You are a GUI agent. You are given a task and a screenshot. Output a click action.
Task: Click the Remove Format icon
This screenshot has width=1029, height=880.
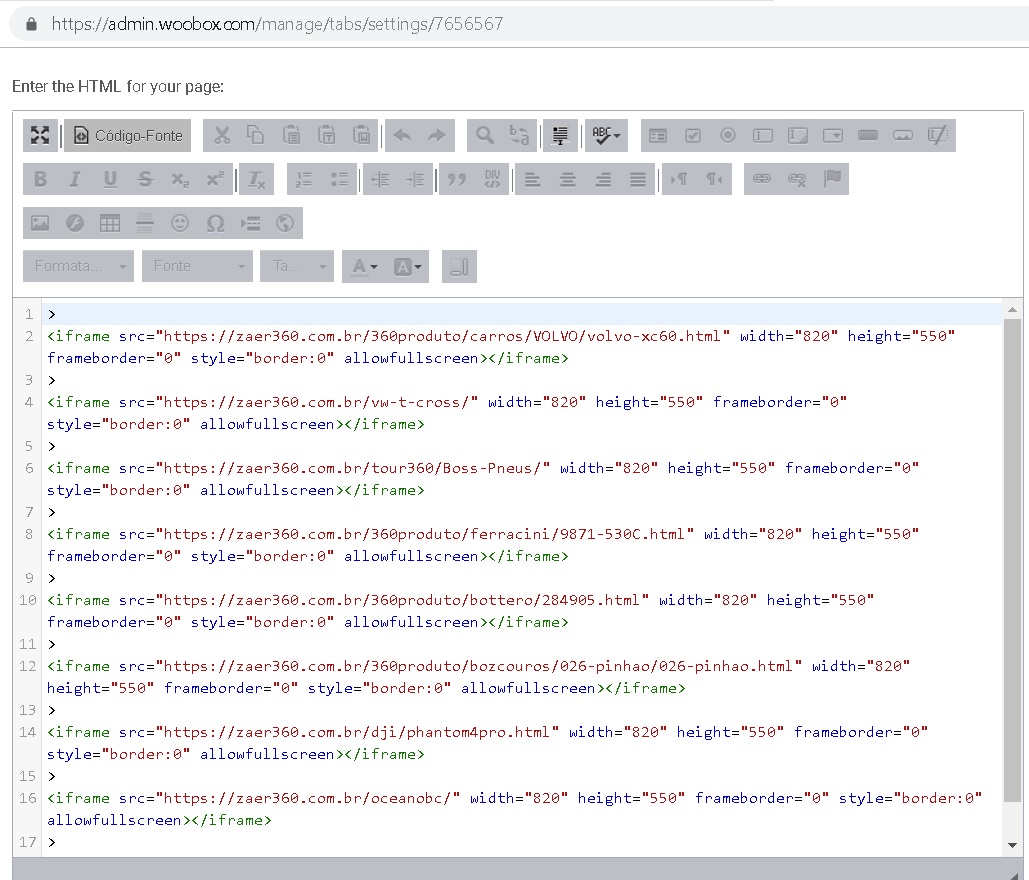257,179
